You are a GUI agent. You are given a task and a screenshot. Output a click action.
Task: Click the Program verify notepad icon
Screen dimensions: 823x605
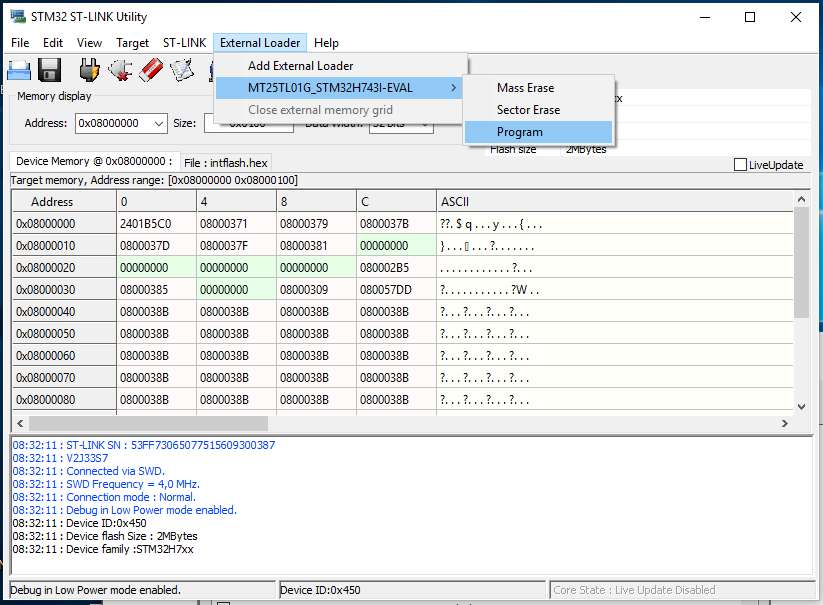182,70
